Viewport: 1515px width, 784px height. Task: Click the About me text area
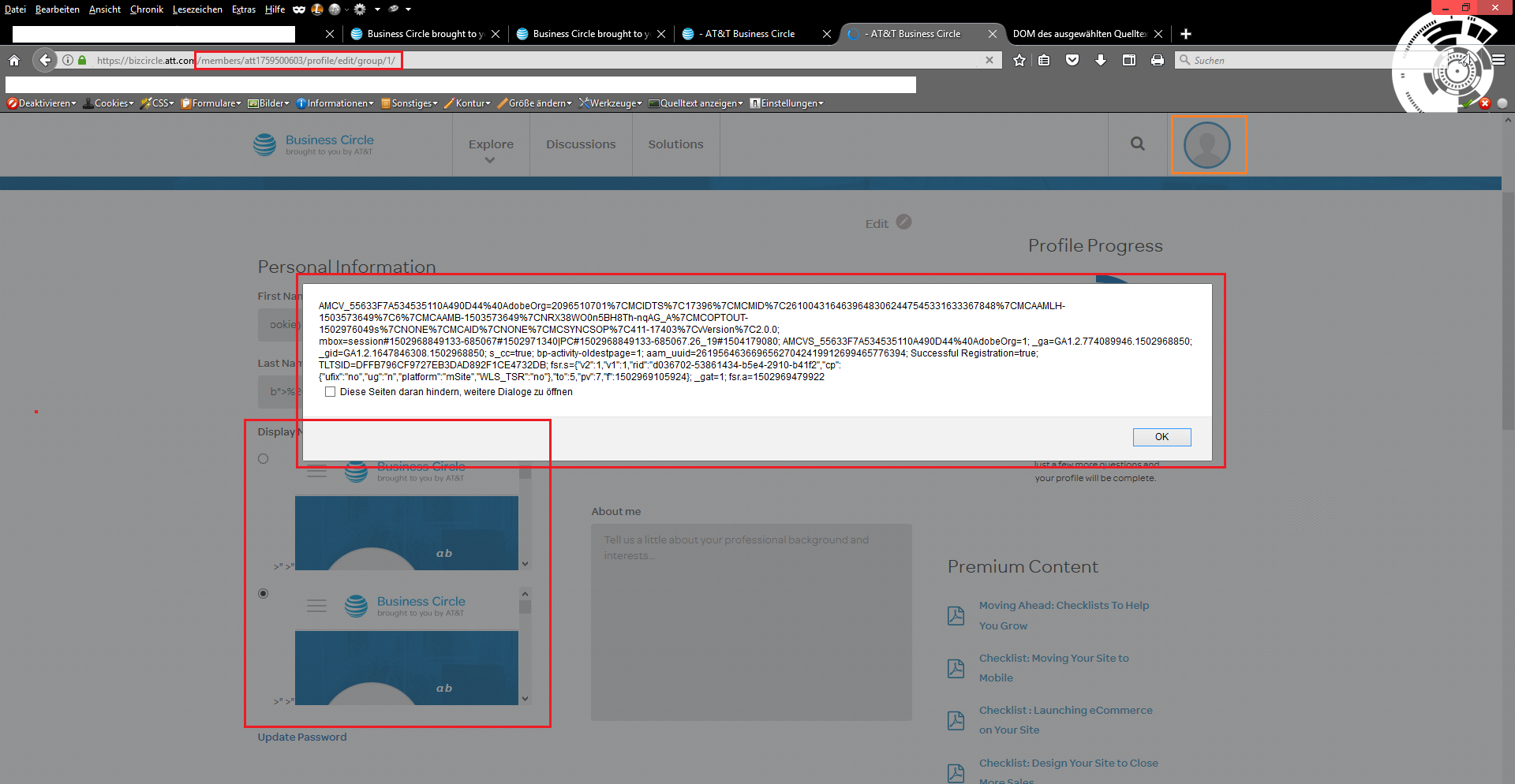(751, 622)
